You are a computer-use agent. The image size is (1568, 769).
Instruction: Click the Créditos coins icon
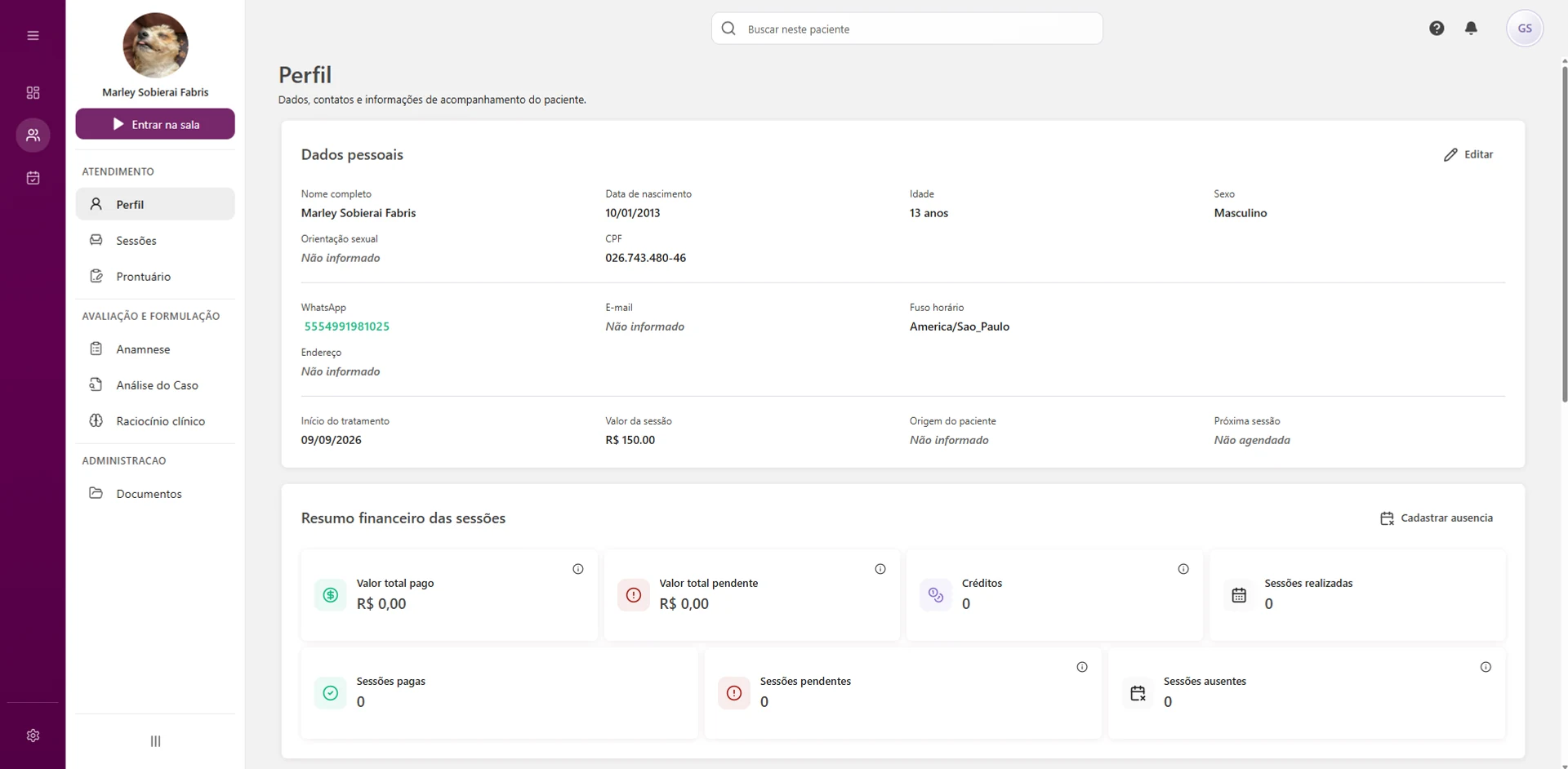[936, 595]
